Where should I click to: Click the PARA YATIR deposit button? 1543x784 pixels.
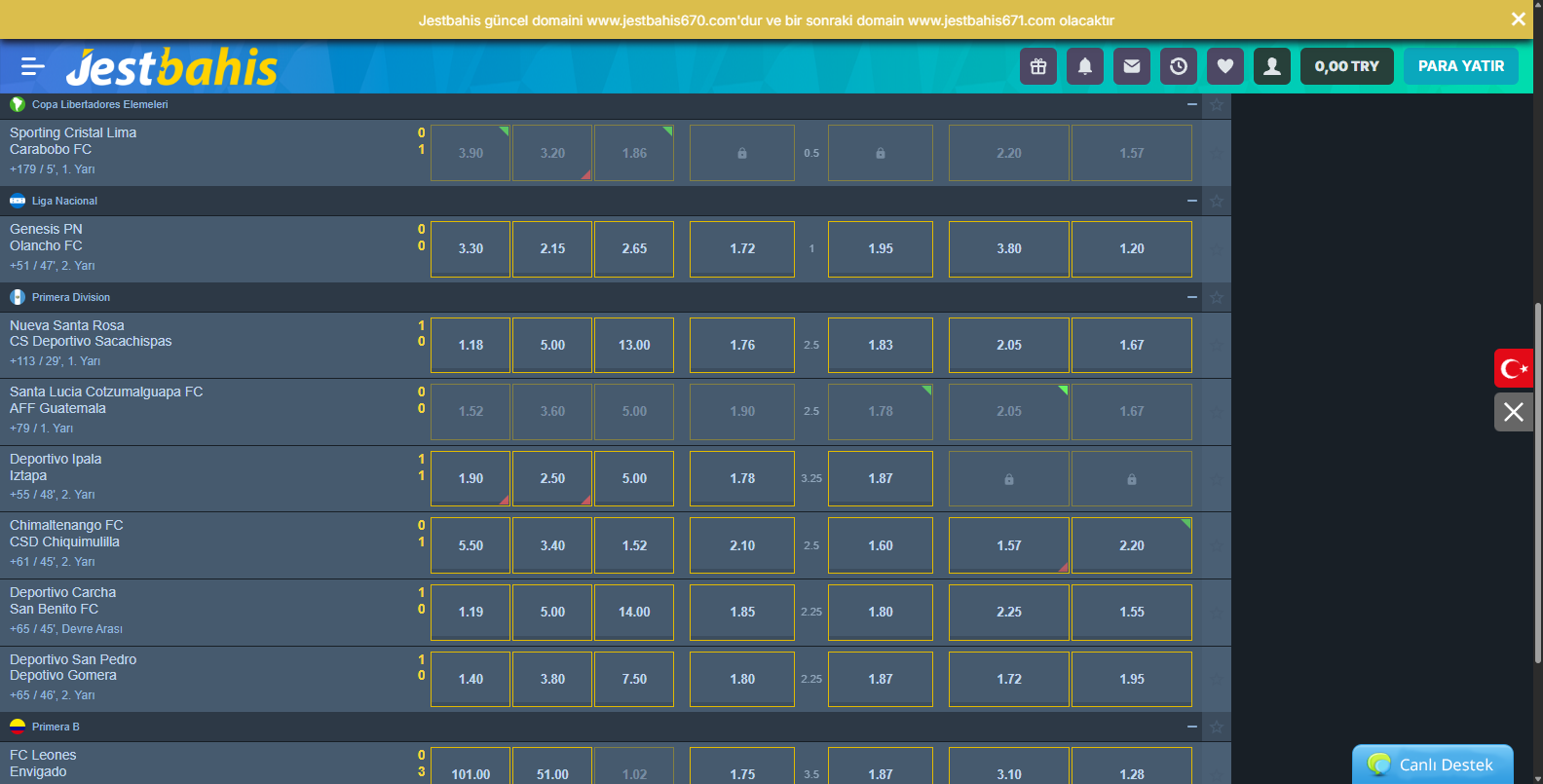[1460, 66]
